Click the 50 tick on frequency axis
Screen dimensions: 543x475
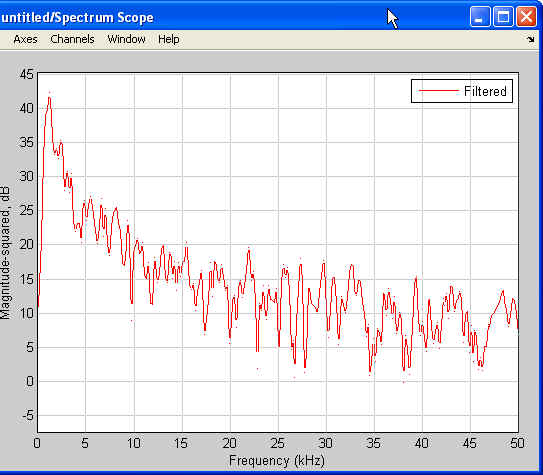tap(517, 443)
